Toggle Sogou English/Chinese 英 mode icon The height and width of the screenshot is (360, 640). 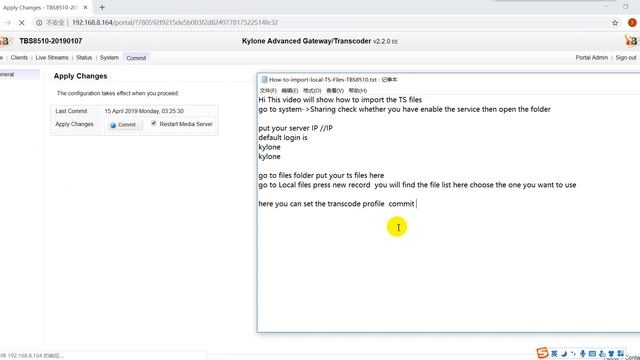tap(554, 353)
